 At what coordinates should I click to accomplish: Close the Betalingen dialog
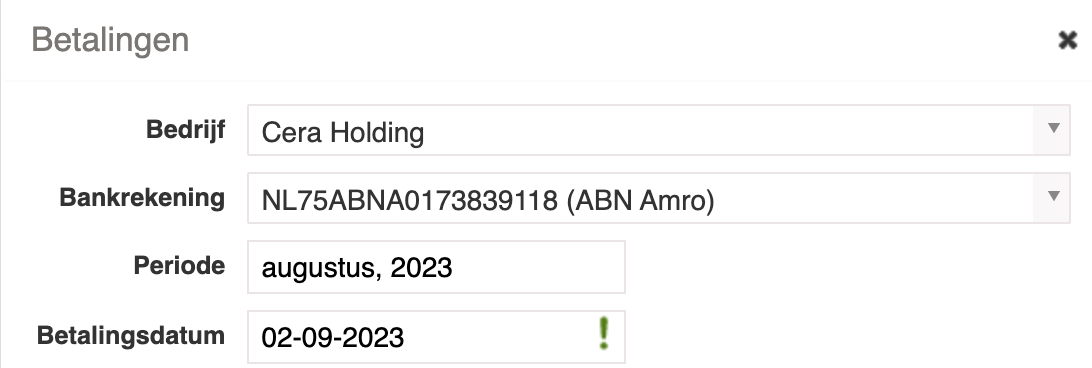click(x=1067, y=40)
